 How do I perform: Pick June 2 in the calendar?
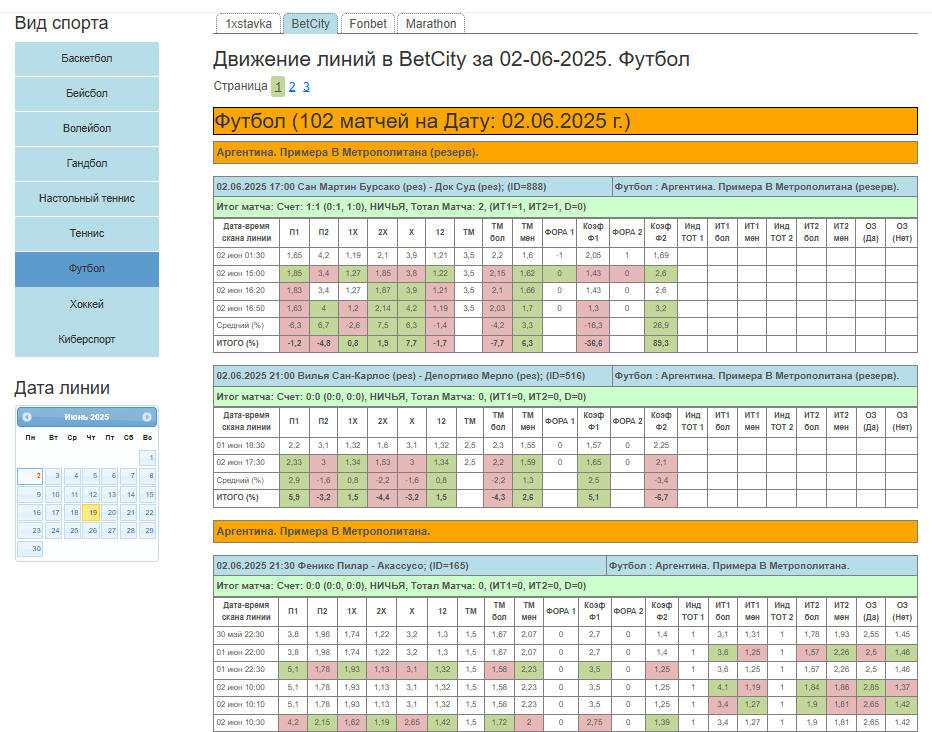pyautogui.click(x=30, y=476)
